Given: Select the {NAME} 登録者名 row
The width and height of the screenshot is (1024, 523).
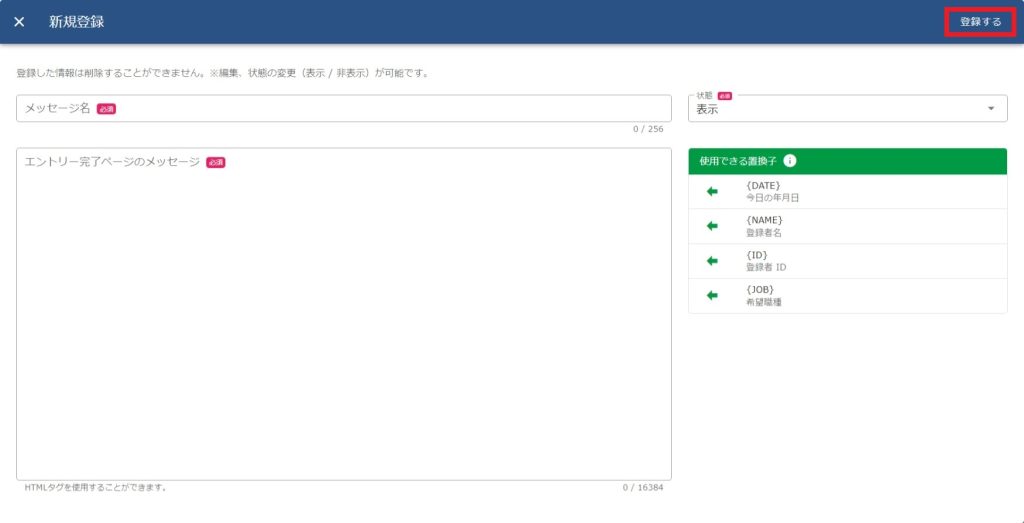Looking at the screenshot, I should tap(850, 226).
